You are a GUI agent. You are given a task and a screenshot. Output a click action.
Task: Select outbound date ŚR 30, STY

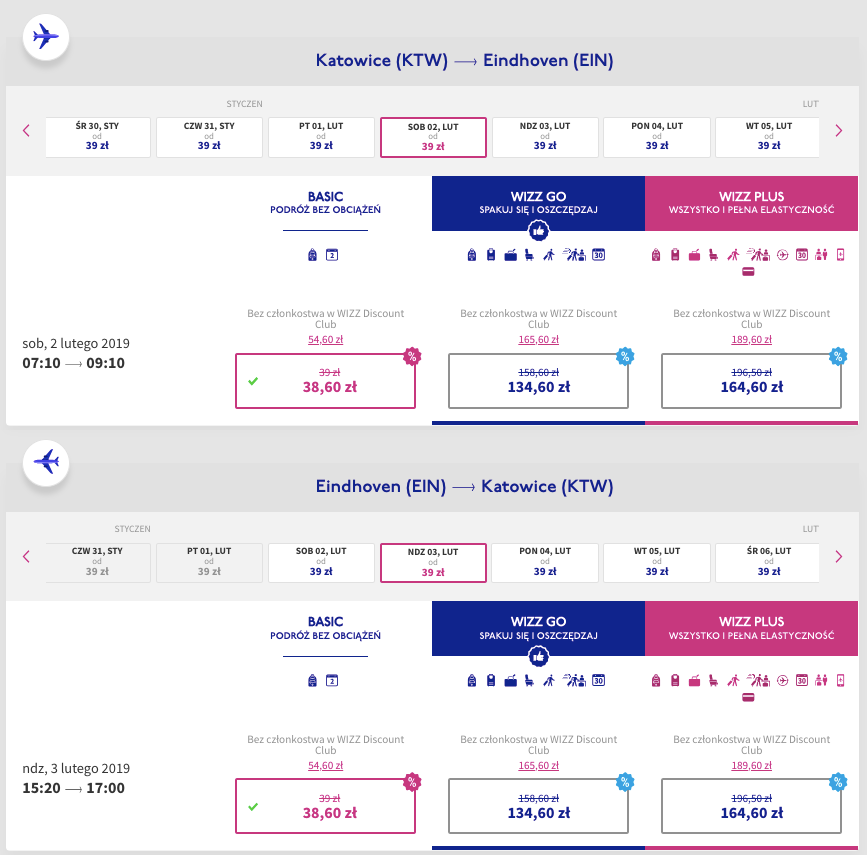[98, 137]
